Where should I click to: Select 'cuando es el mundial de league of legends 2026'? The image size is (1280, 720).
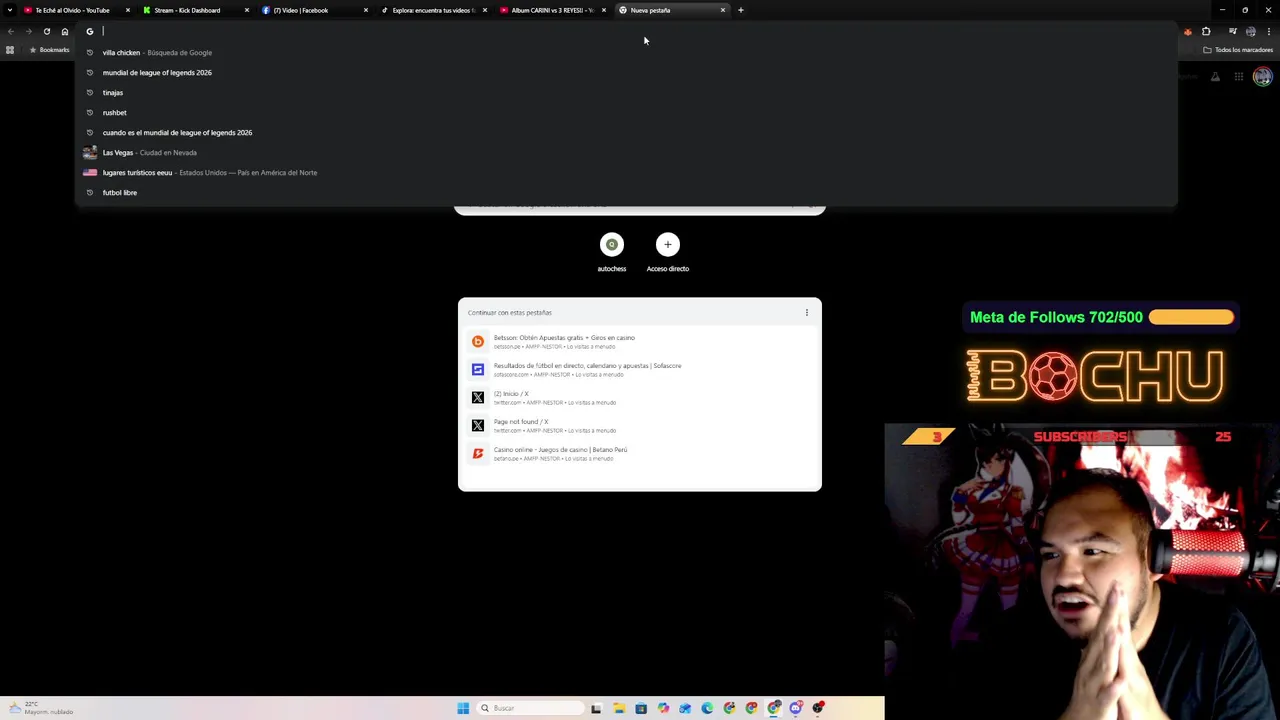[x=626, y=132]
